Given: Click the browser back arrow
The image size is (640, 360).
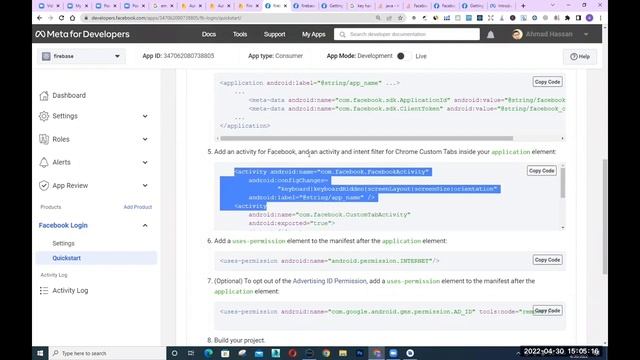Looking at the screenshot, I should 39,18.
